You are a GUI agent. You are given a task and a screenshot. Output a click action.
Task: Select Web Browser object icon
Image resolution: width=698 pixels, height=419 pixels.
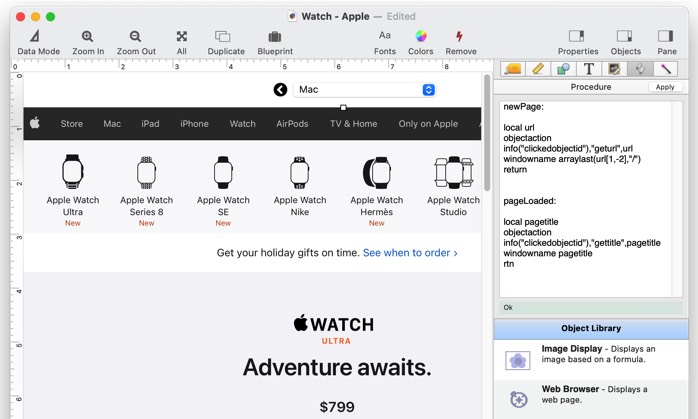(x=519, y=399)
